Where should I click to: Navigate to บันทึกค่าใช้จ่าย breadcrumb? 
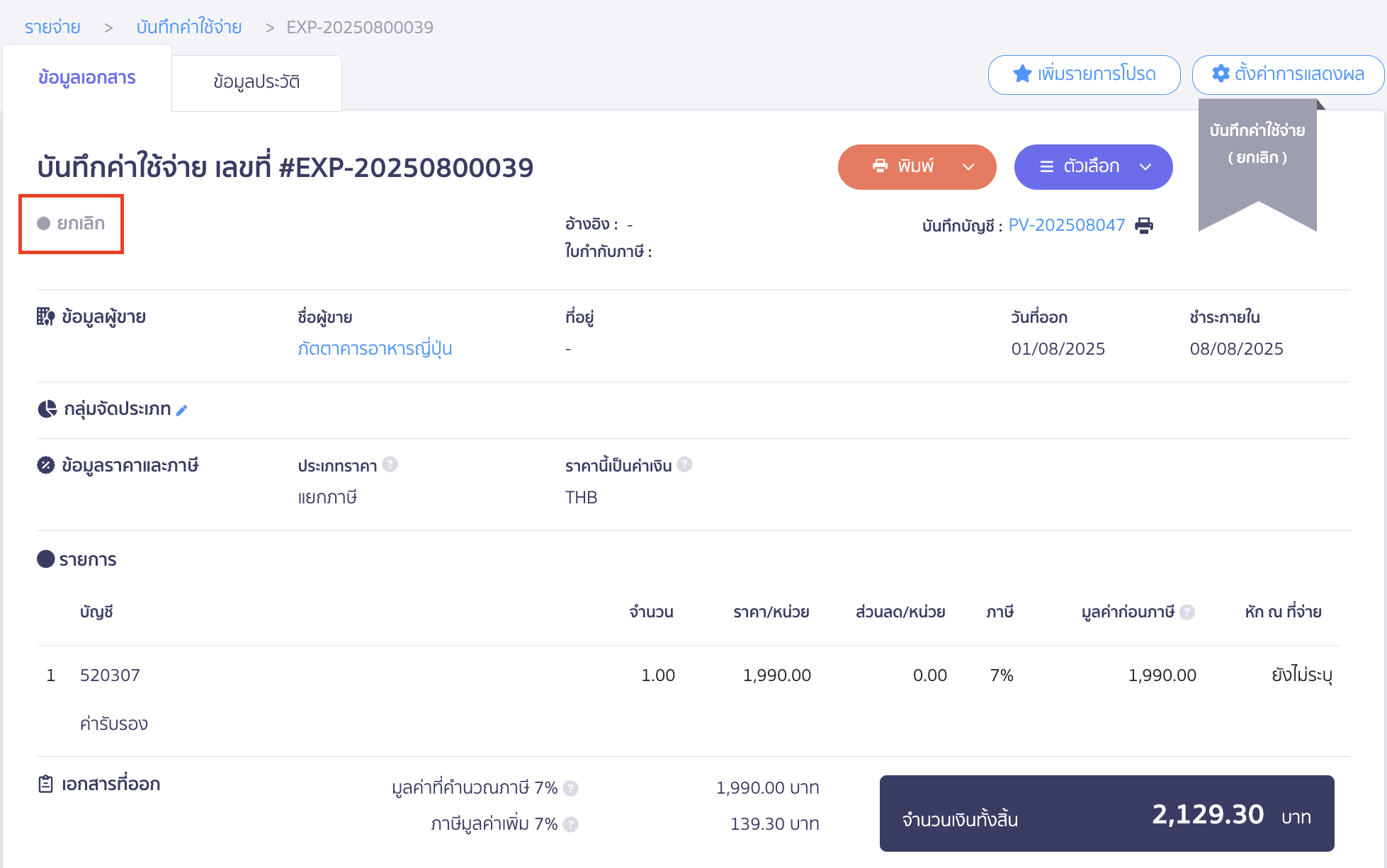click(189, 28)
